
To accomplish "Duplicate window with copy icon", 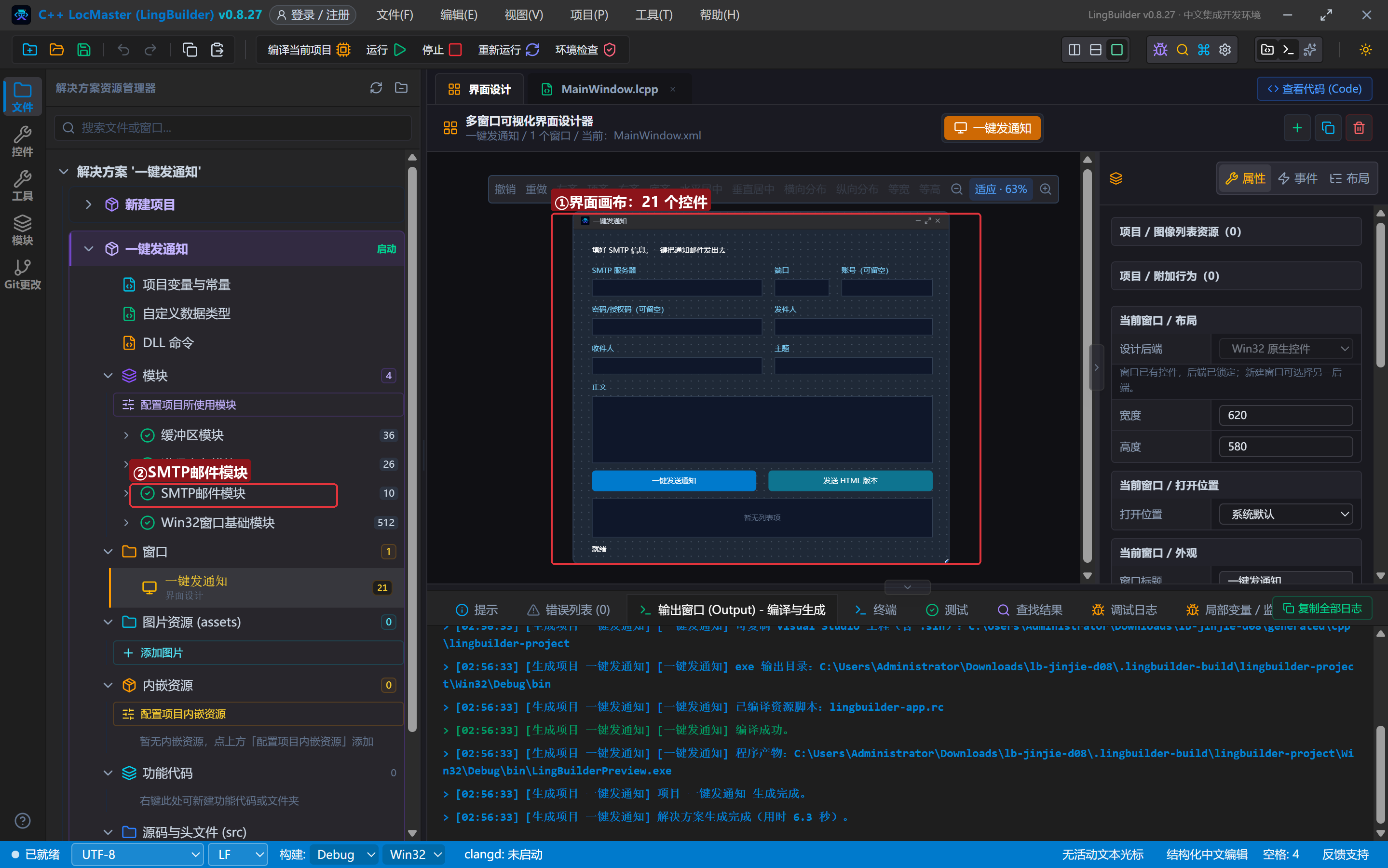I will click(x=1328, y=127).
